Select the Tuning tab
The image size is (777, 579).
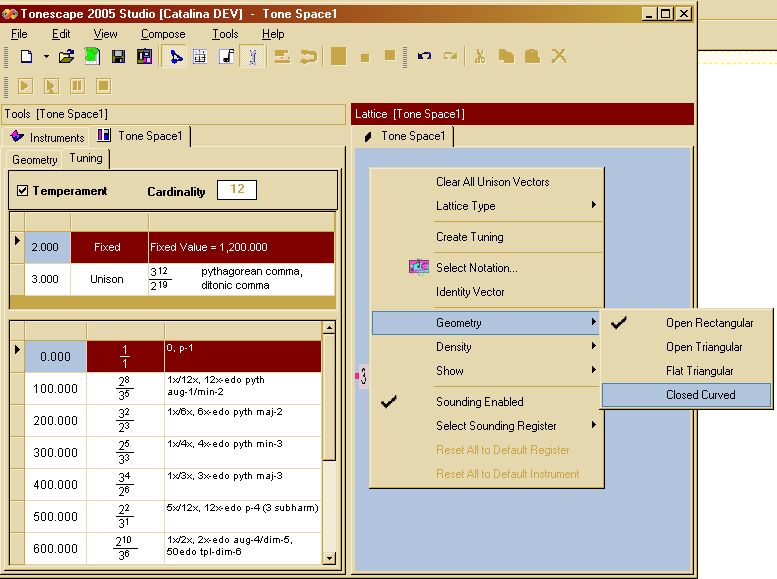[x=86, y=159]
